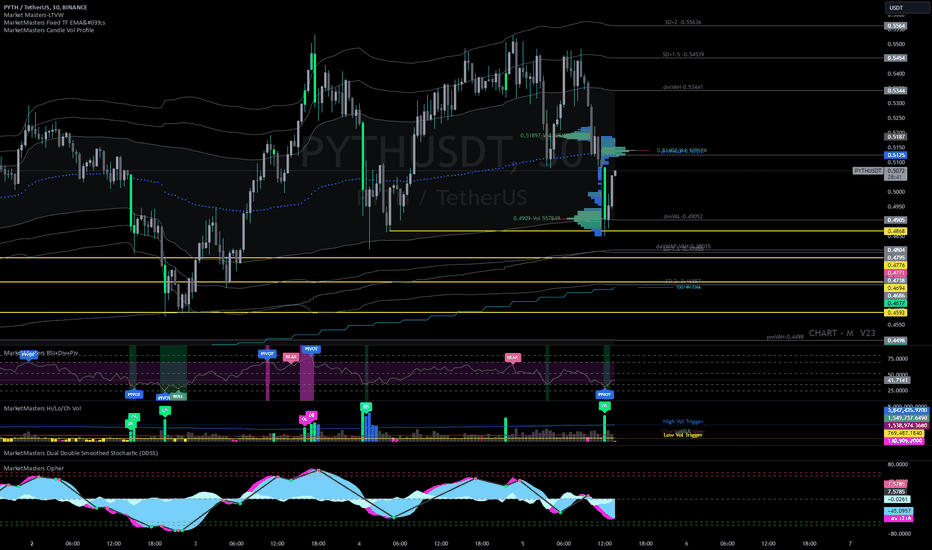Click the rightmost PIVOT marker in BSI pane
This screenshot has height=550, width=932.
[x=604, y=394]
